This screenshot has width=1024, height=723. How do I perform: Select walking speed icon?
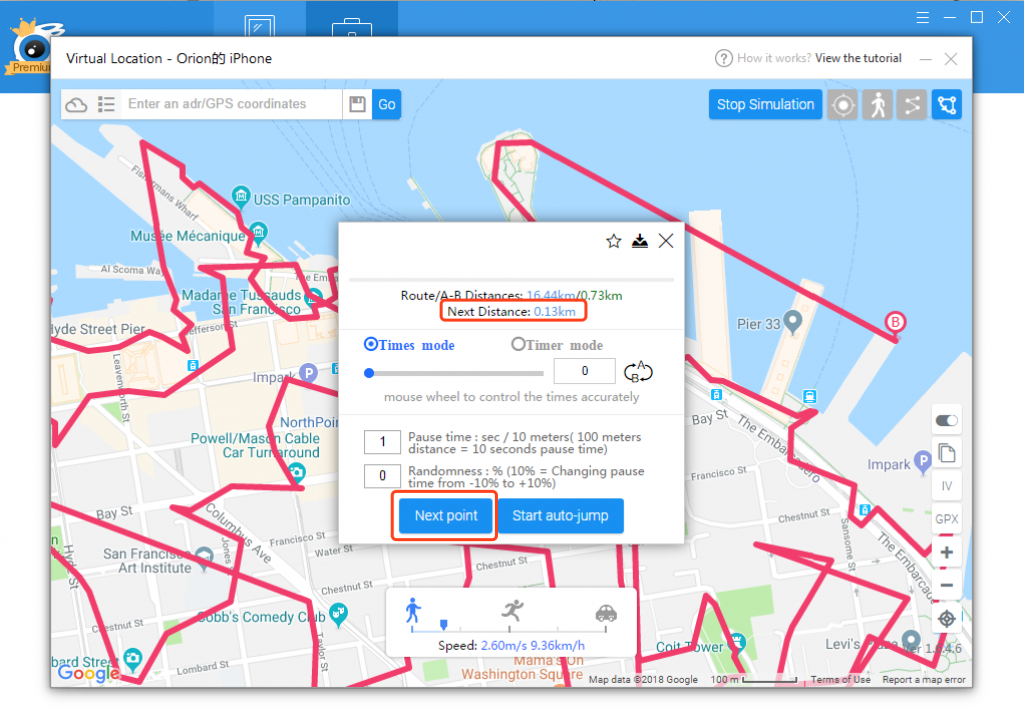pos(413,611)
